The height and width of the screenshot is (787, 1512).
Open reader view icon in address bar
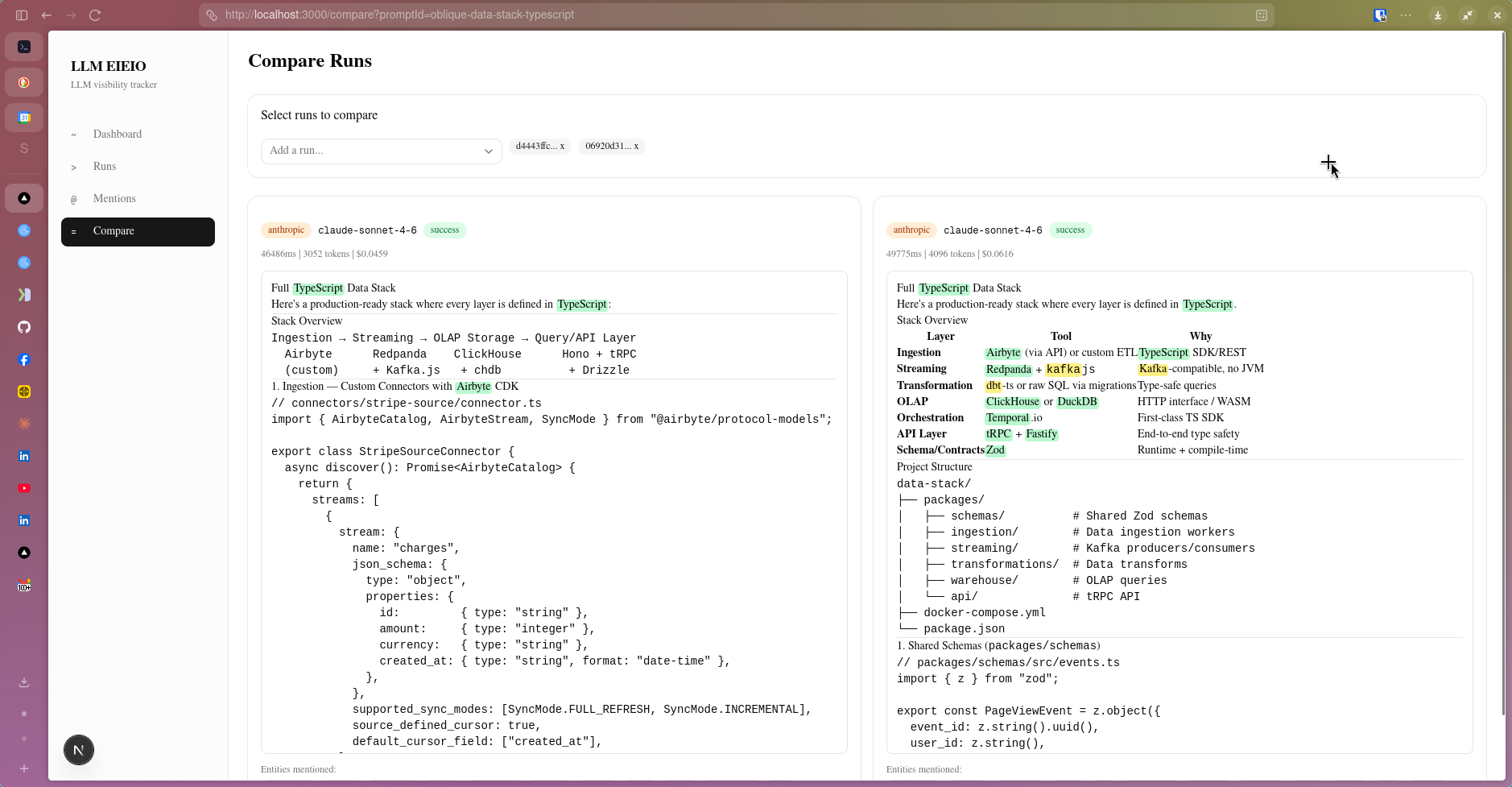[1262, 15]
